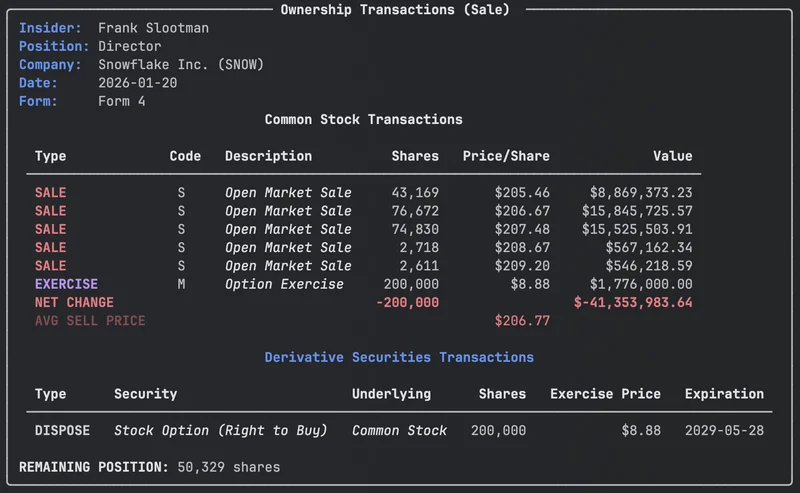Click the expiration date 2029-05-28

[724, 431]
